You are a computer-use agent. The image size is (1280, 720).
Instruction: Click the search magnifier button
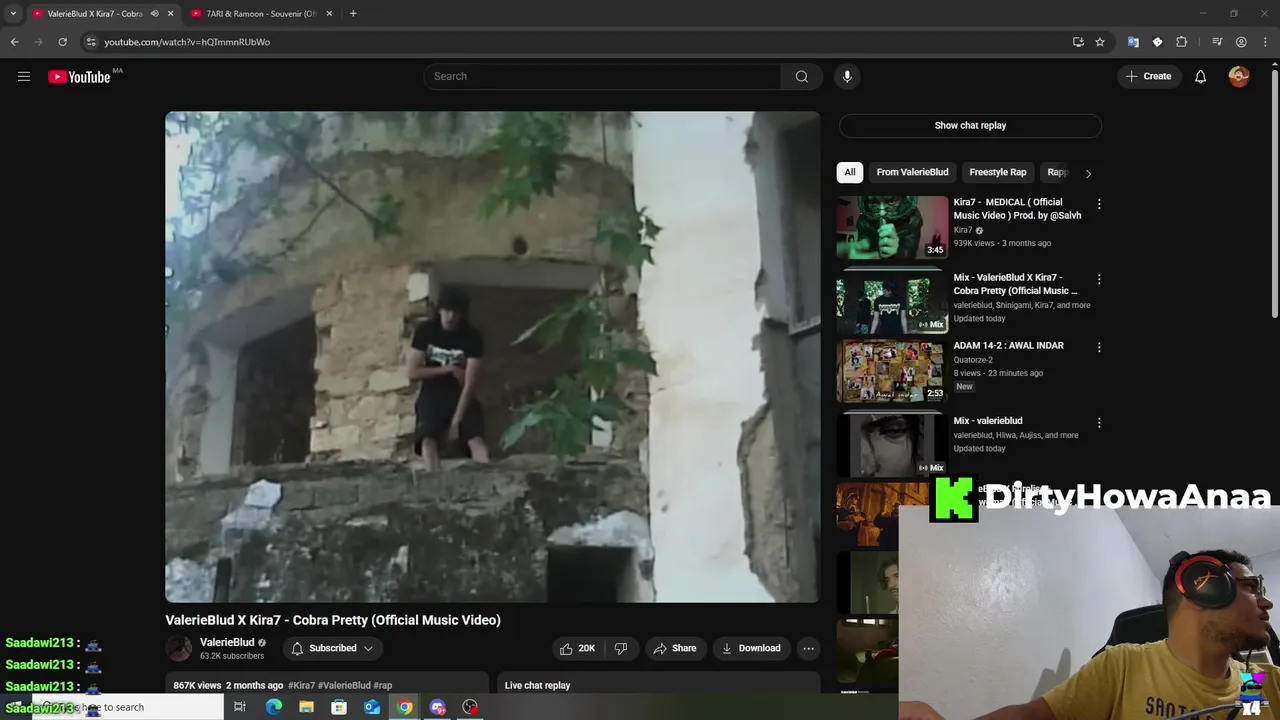pos(802,76)
